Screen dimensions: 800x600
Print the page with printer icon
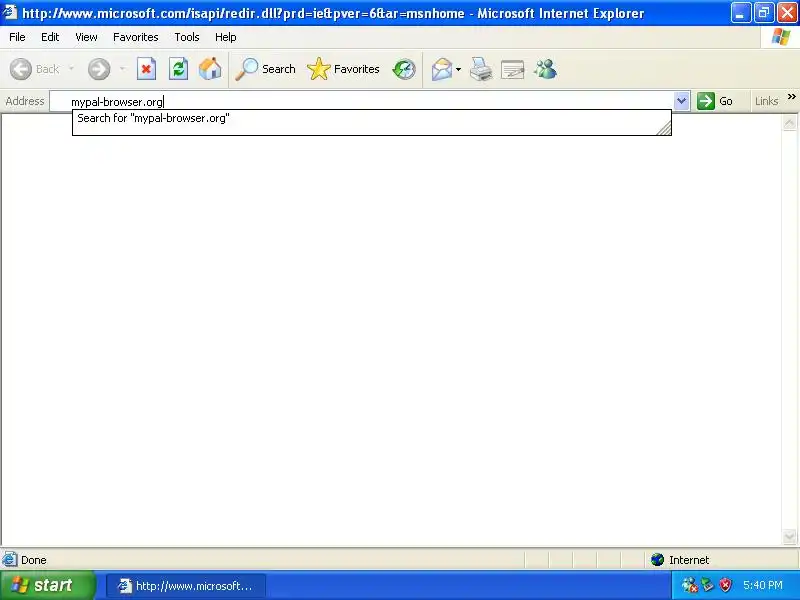point(481,69)
